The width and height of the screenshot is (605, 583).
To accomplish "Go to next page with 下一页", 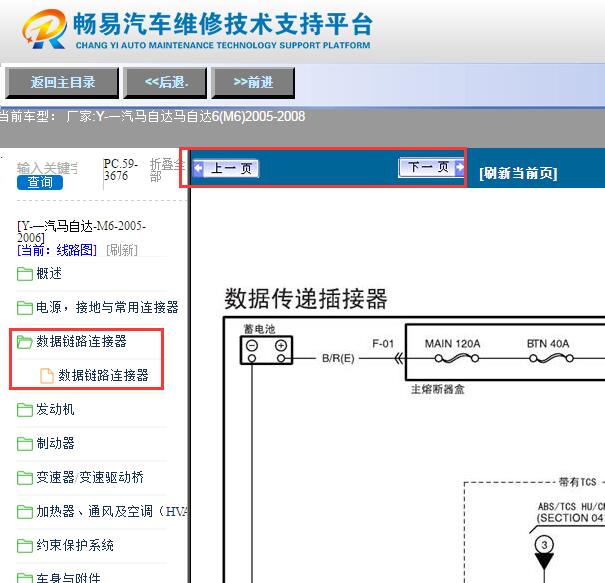I will coord(431,167).
